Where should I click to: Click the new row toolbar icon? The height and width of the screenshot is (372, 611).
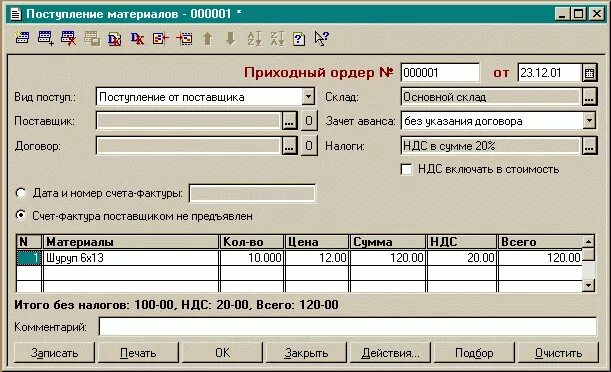tap(22, 38)
